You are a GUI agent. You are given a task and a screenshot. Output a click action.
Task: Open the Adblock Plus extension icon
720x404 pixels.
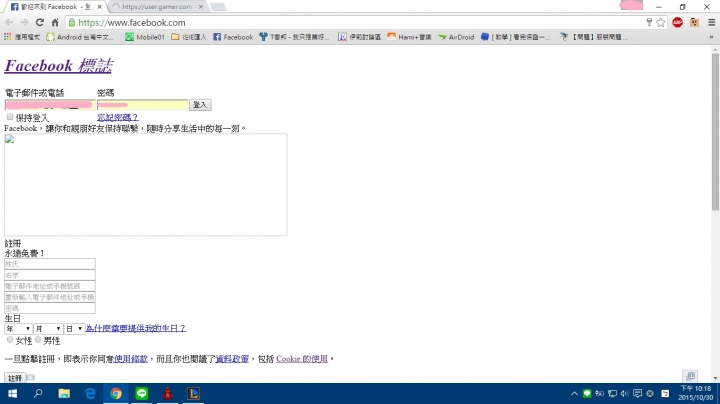pos(677,22)
